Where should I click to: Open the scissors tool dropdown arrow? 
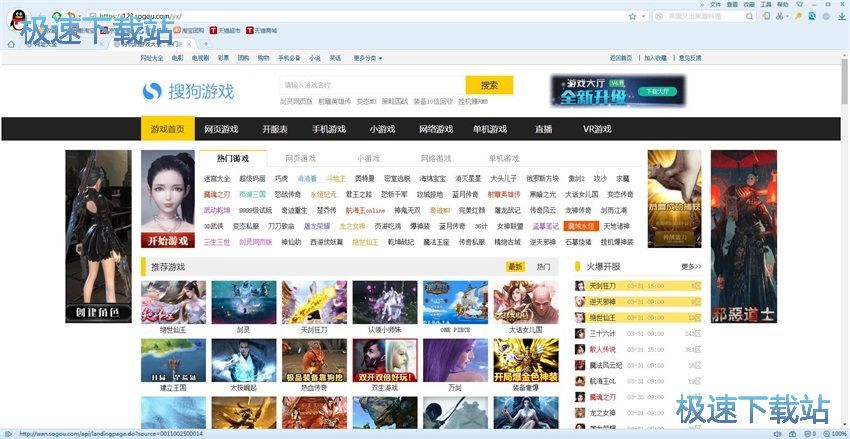(787, 17)
